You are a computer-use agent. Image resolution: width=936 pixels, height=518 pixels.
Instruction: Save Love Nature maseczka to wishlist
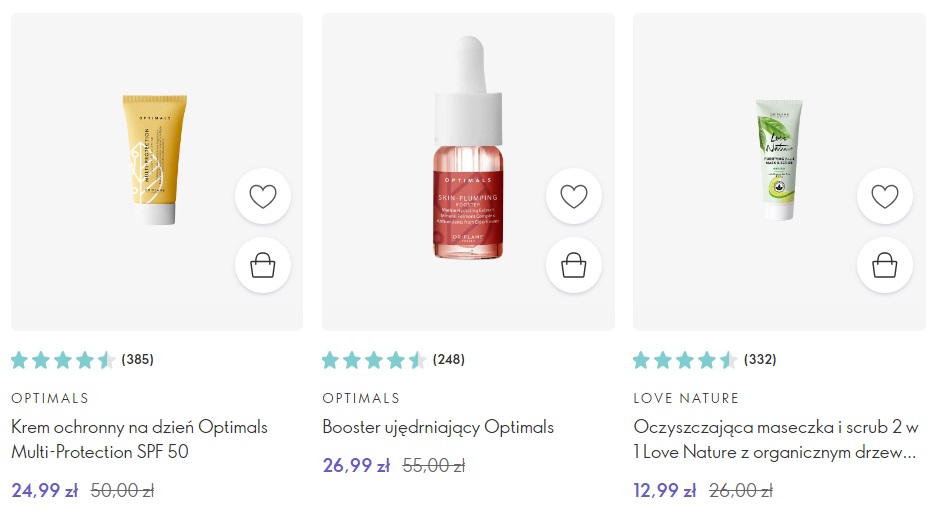885,196
